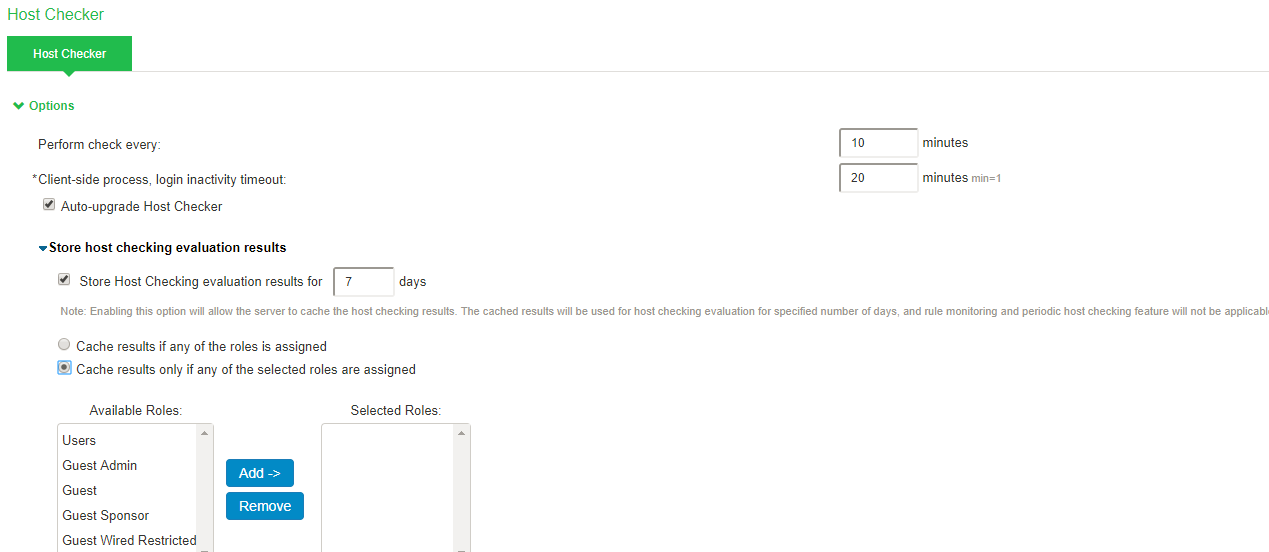The height and width of the screenshot is (552, 1269).
Task: Click the evaluation results days input field
Action: (x=363, y=282)
